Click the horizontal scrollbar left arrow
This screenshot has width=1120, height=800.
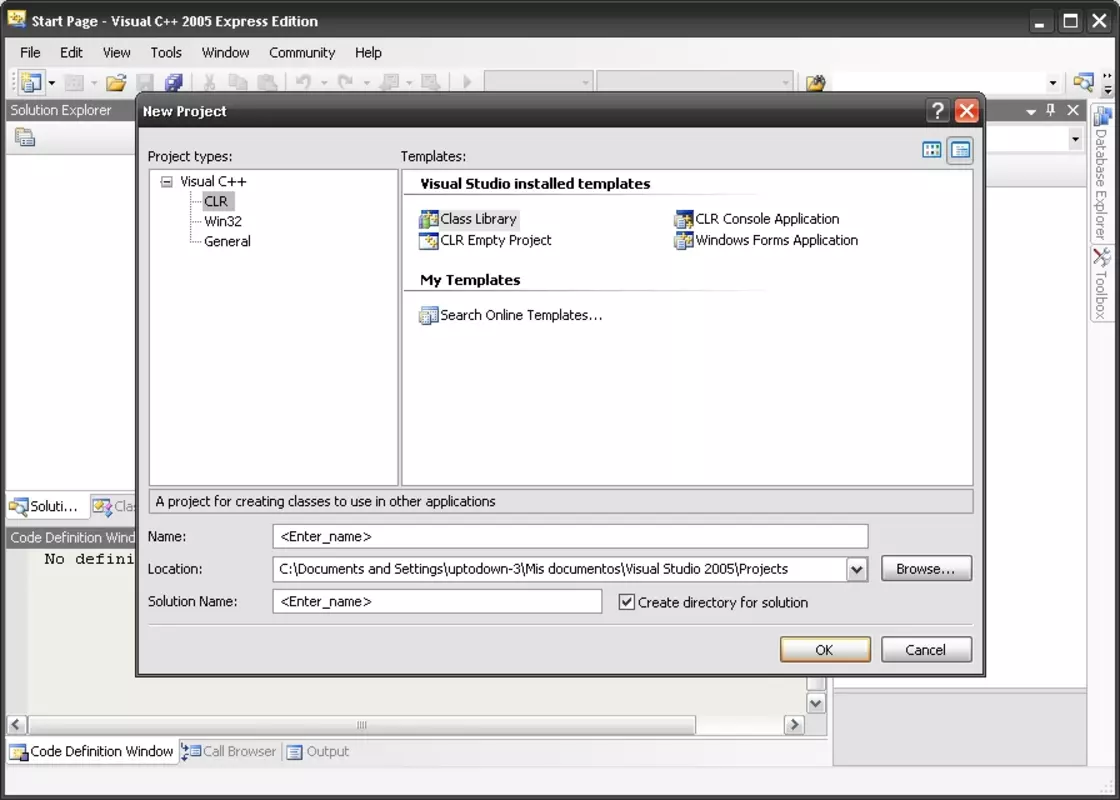click(x=16, y=725)
